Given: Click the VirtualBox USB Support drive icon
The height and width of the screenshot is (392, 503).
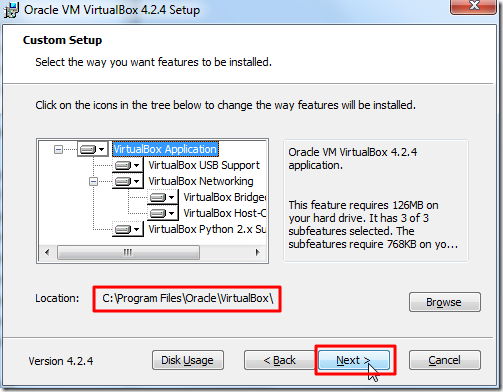Looking at the screenshot, I should point(128,165).
